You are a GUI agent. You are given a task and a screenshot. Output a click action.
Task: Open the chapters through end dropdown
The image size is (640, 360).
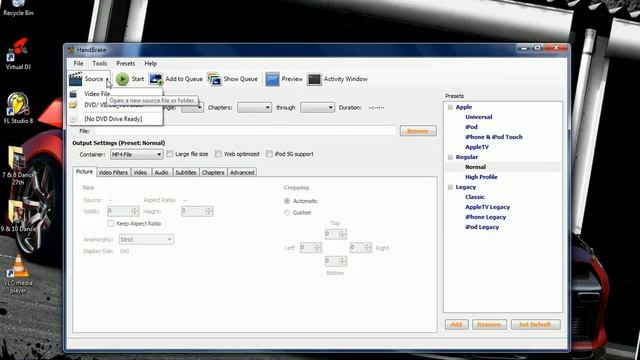317,108
